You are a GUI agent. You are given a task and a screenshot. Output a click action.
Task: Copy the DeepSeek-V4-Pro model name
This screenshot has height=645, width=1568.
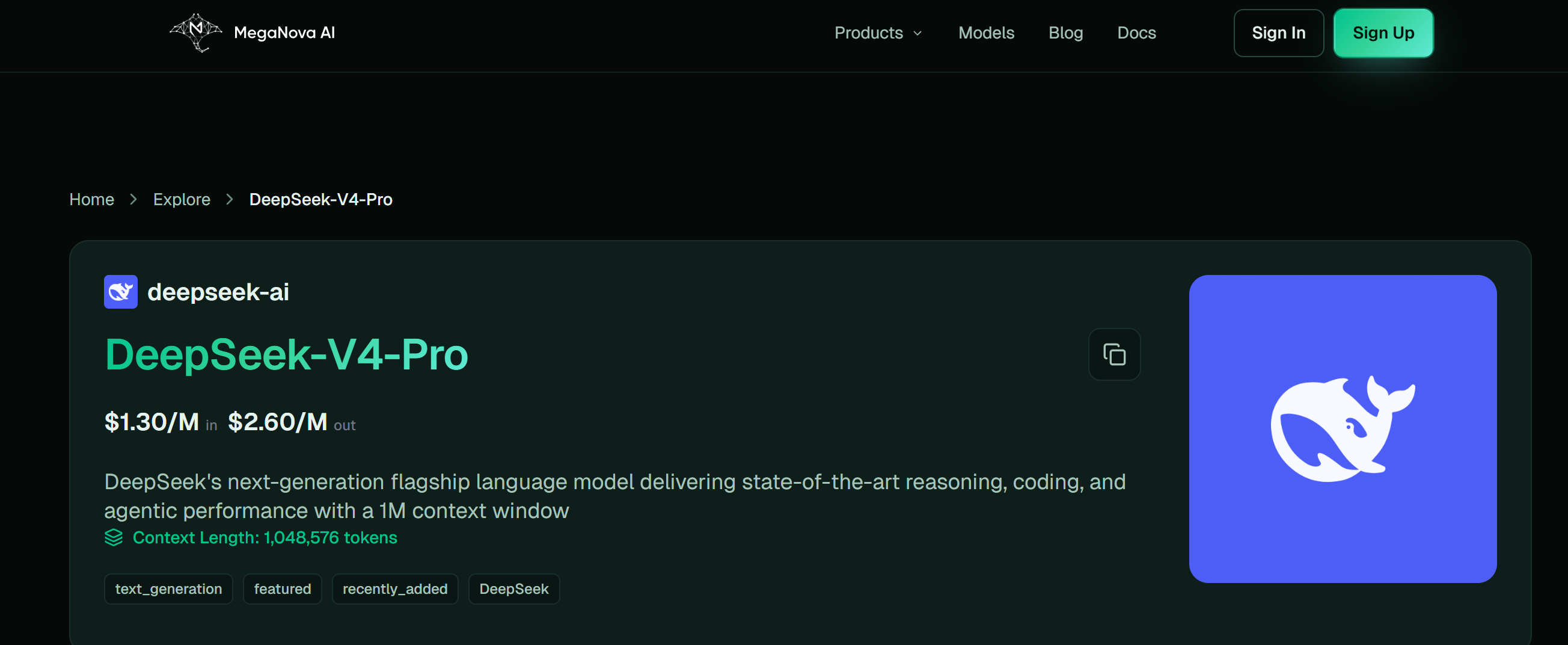1114,354
